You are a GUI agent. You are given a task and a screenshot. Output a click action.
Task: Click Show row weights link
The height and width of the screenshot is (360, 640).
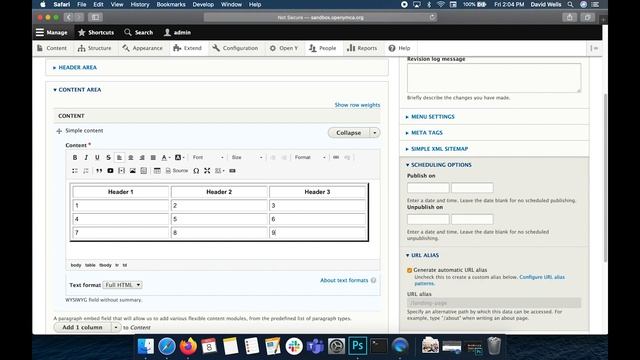[x=357, y=105]
